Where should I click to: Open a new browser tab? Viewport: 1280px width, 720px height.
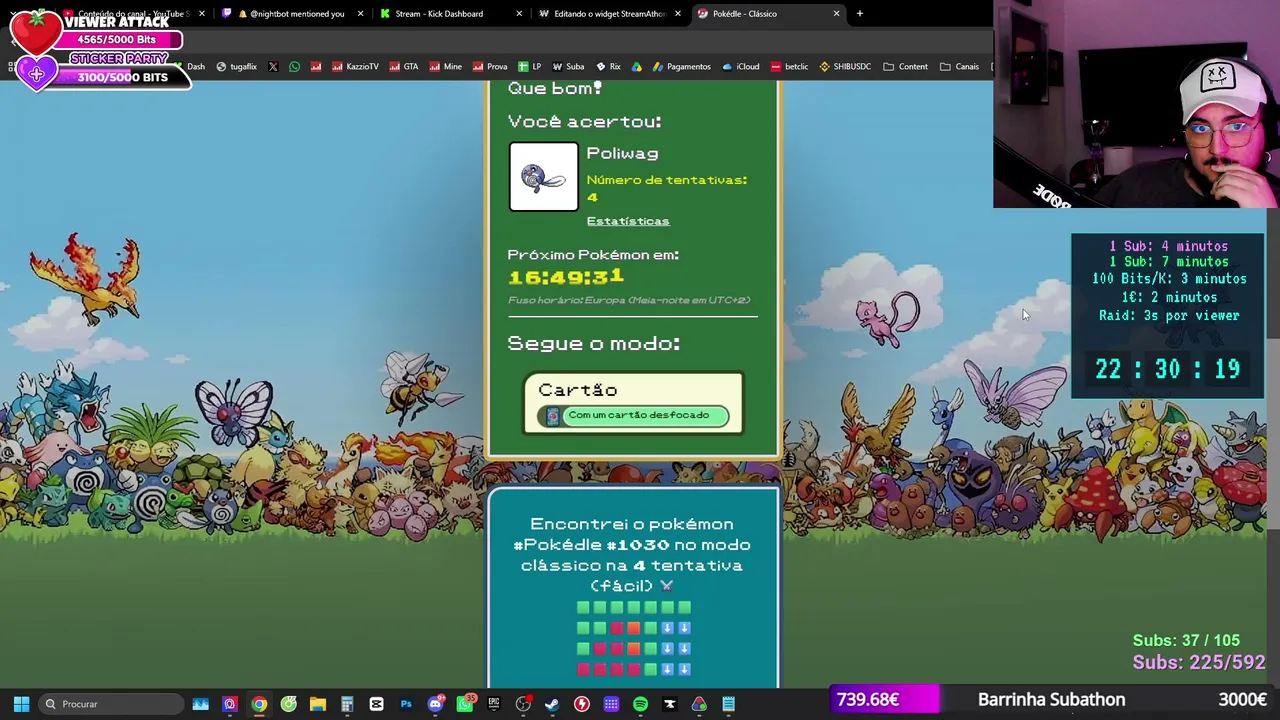pyautogui.click(x=860, y=14)
